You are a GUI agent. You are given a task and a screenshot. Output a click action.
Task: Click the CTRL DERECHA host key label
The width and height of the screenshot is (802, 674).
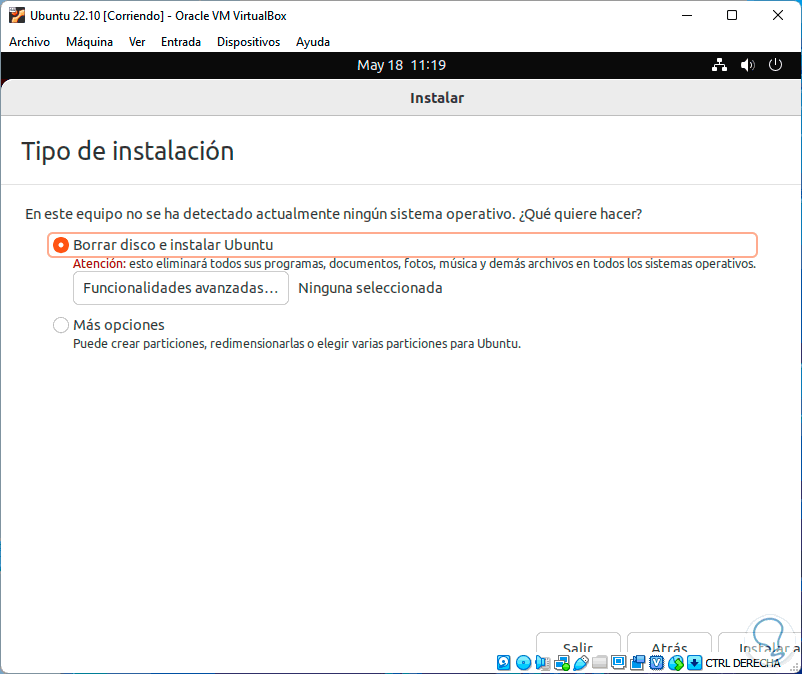point(743,663)
